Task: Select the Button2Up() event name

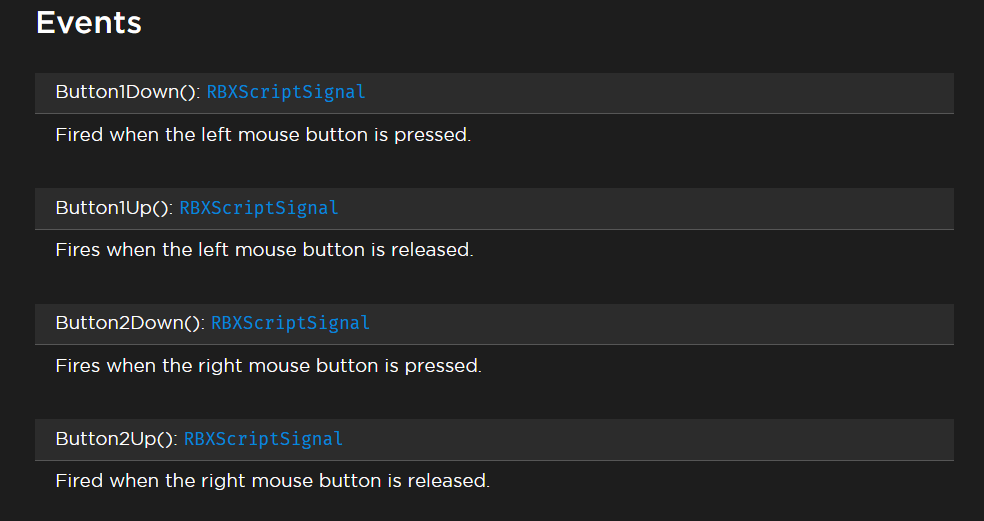Action: click(116, 439)
